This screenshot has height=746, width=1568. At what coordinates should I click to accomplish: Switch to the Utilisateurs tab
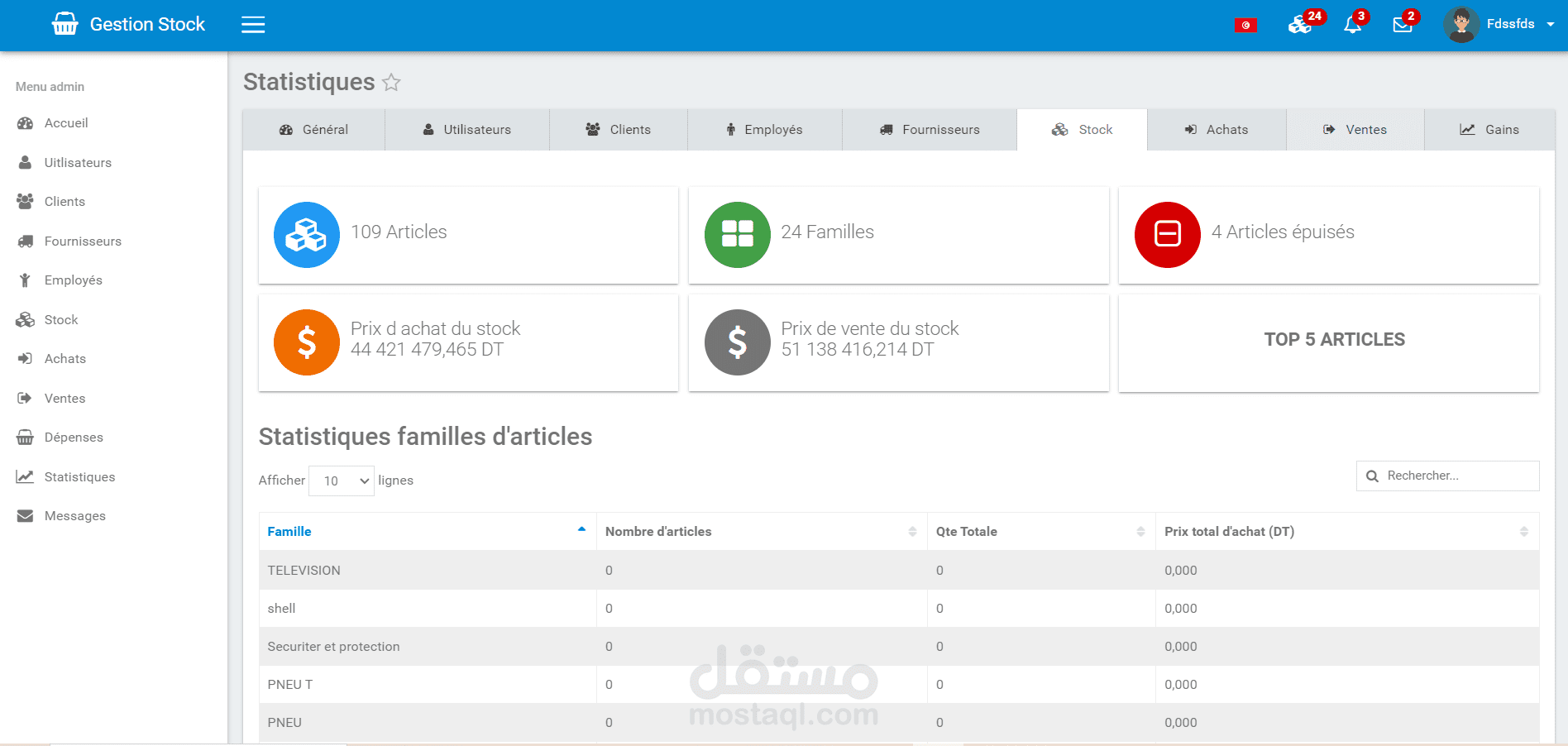point(467,130)
